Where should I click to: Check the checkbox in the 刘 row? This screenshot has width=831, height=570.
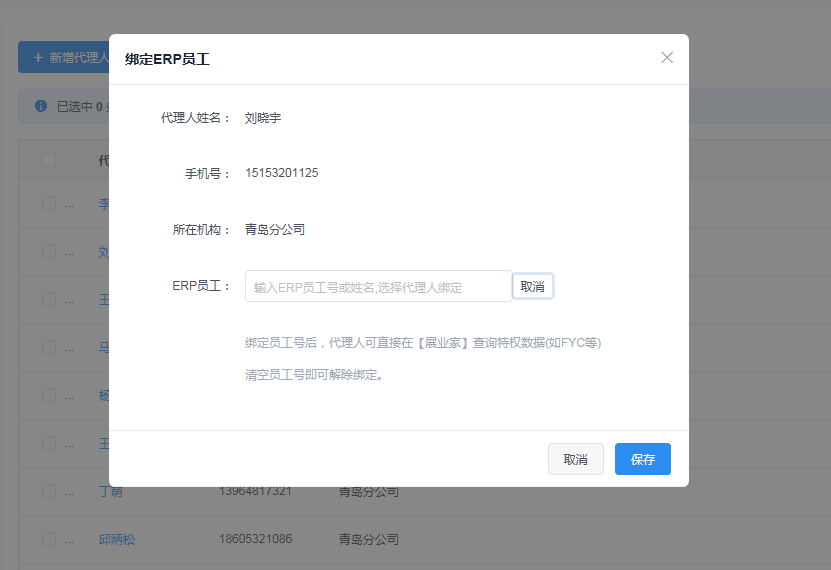(x=49, y=251)
